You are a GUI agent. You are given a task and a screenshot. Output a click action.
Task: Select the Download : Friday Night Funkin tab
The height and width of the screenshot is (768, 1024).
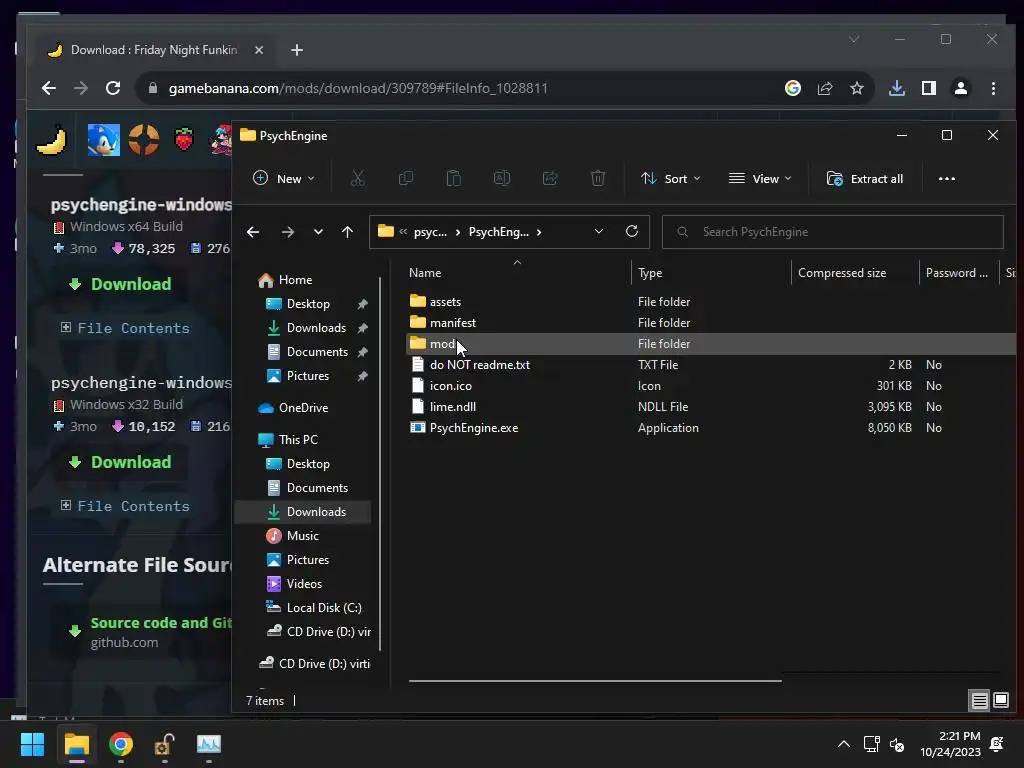coord(154,50)
